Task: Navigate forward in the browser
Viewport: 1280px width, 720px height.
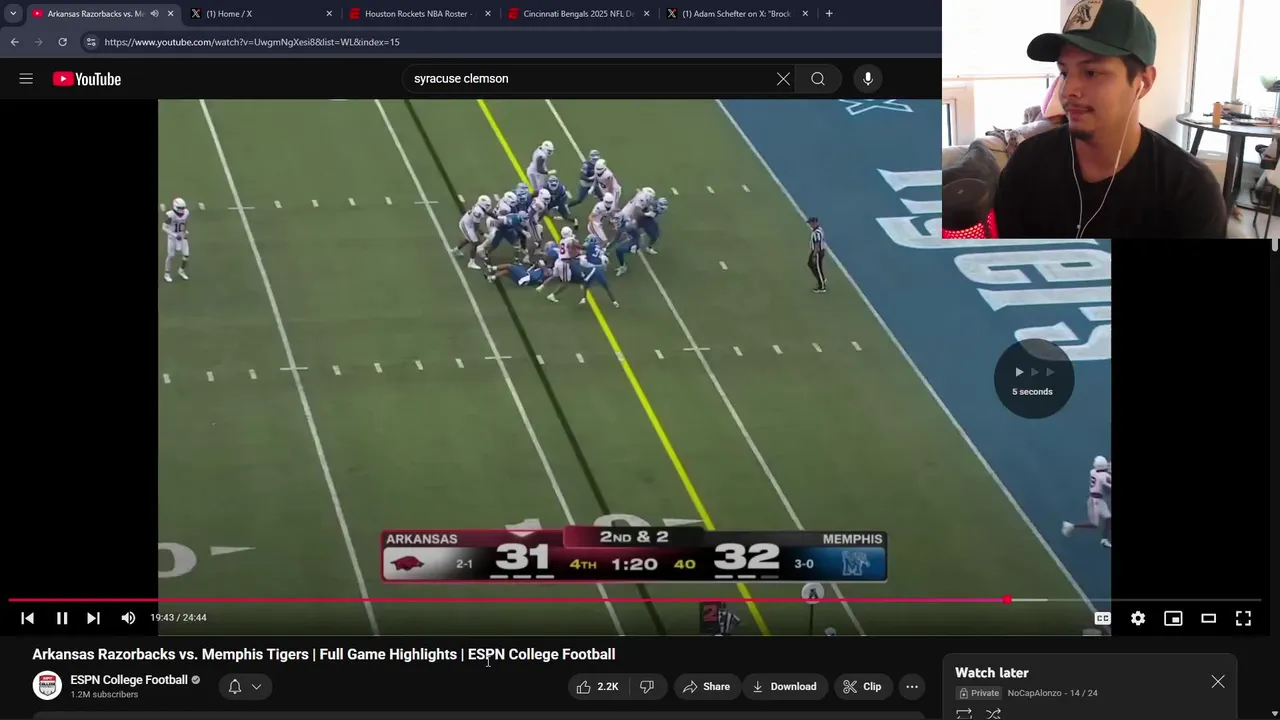Action: click(38, 42)
